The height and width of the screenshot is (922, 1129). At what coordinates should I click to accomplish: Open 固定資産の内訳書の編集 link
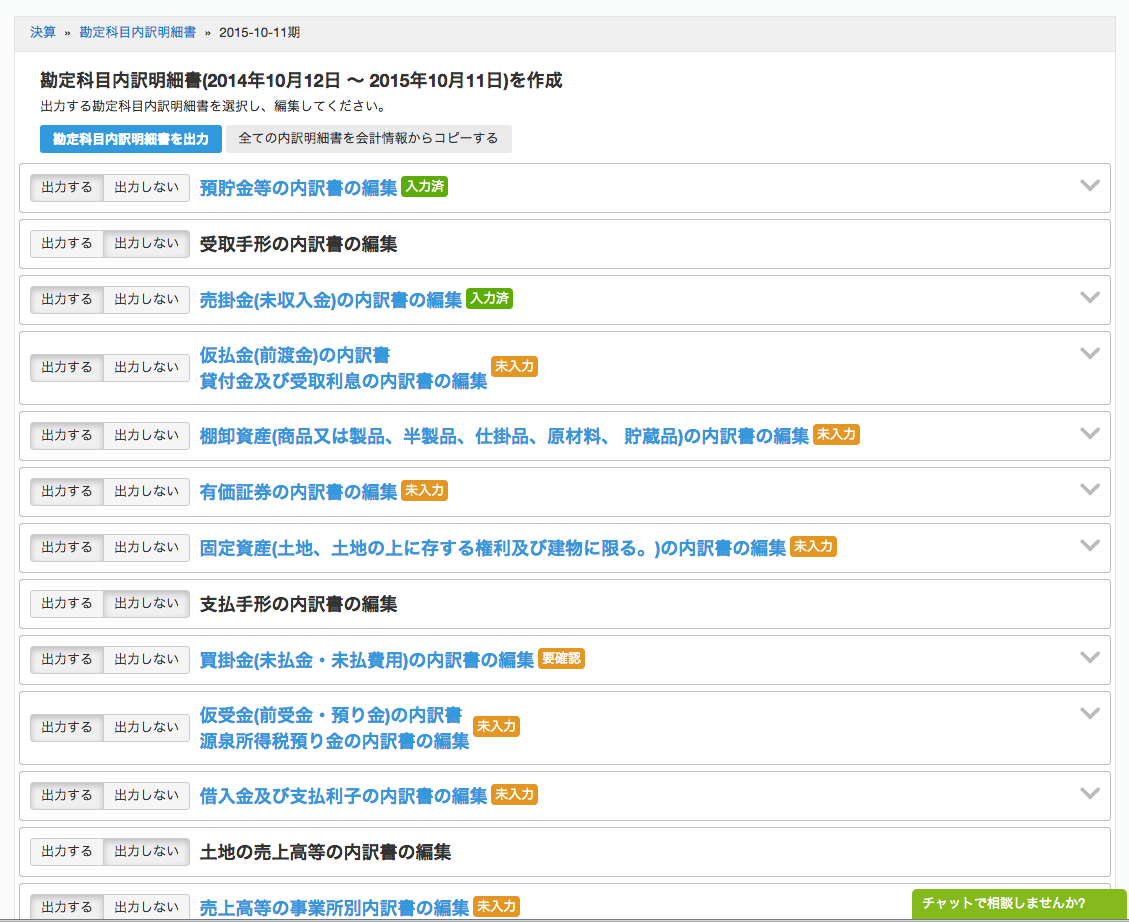coord(493,548)
